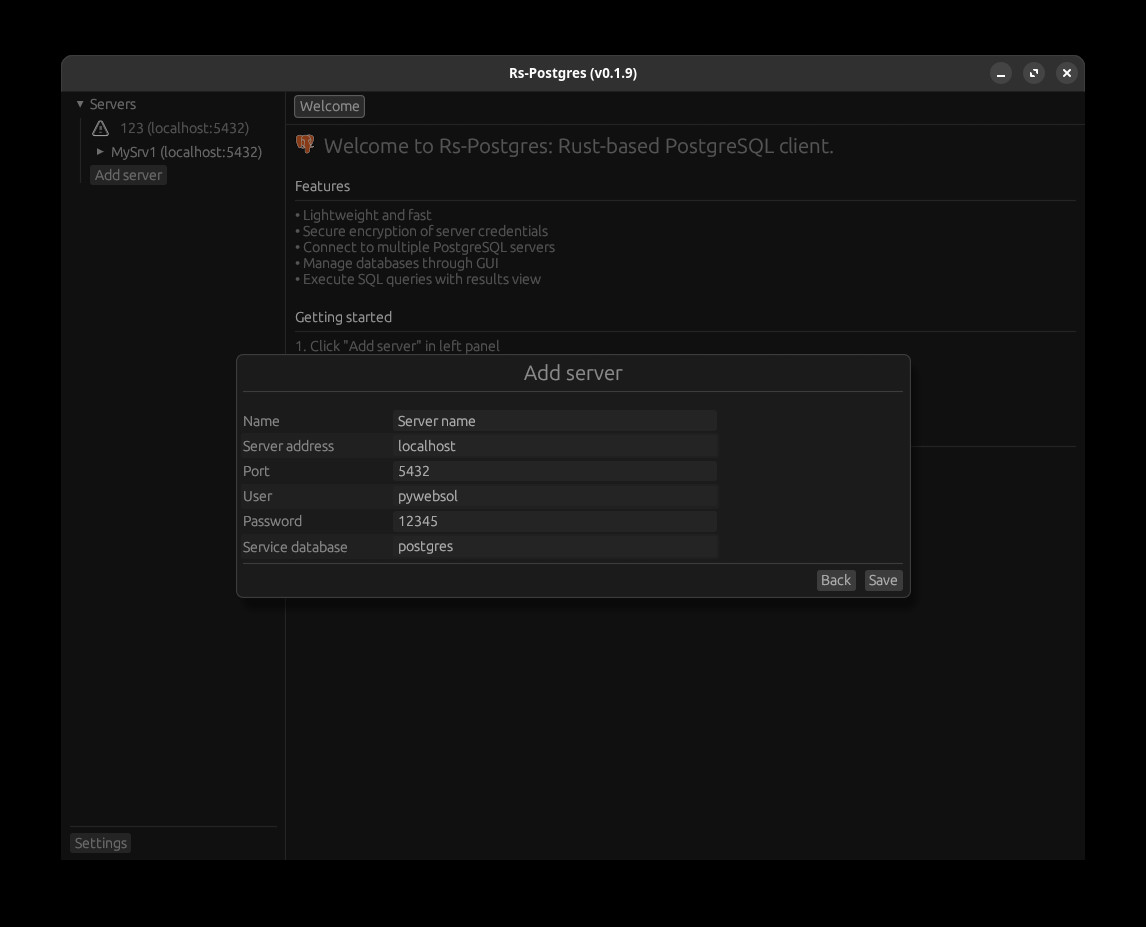Viewport: 1146px width, 927px height.
Task: Click the Password label
Action: [x=272, y=521]
